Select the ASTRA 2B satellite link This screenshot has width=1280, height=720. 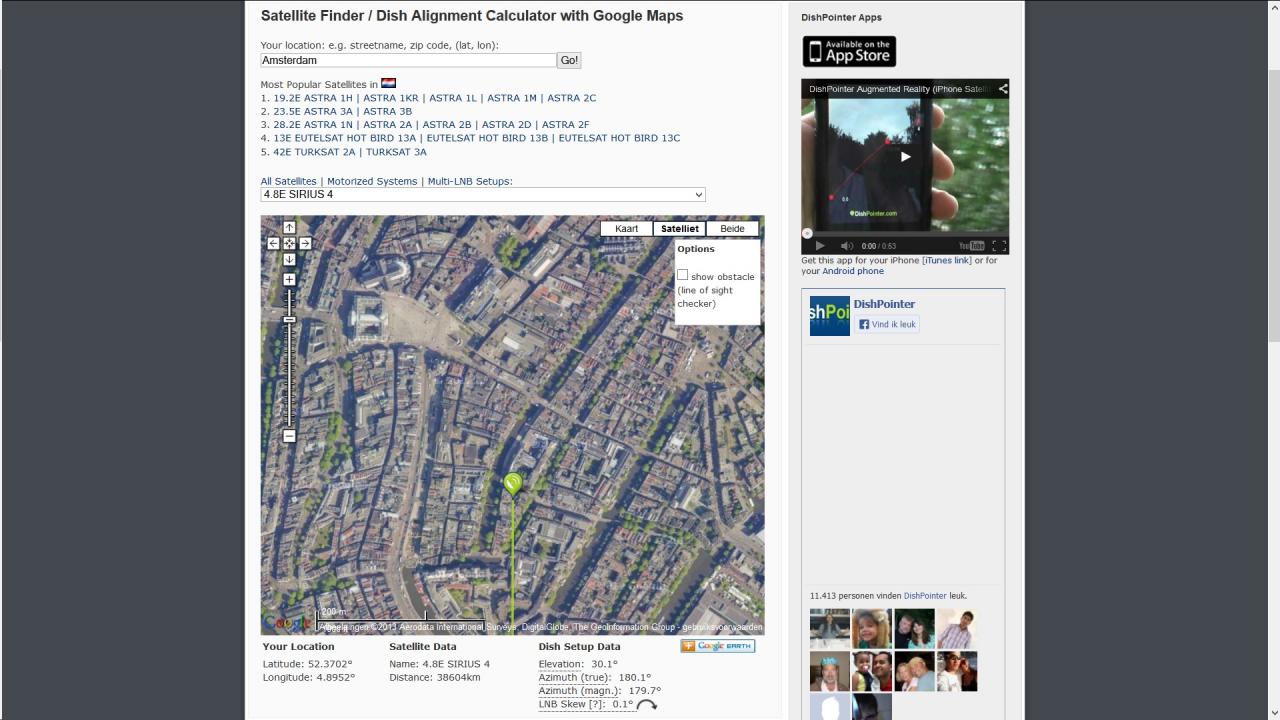(447, 125)
